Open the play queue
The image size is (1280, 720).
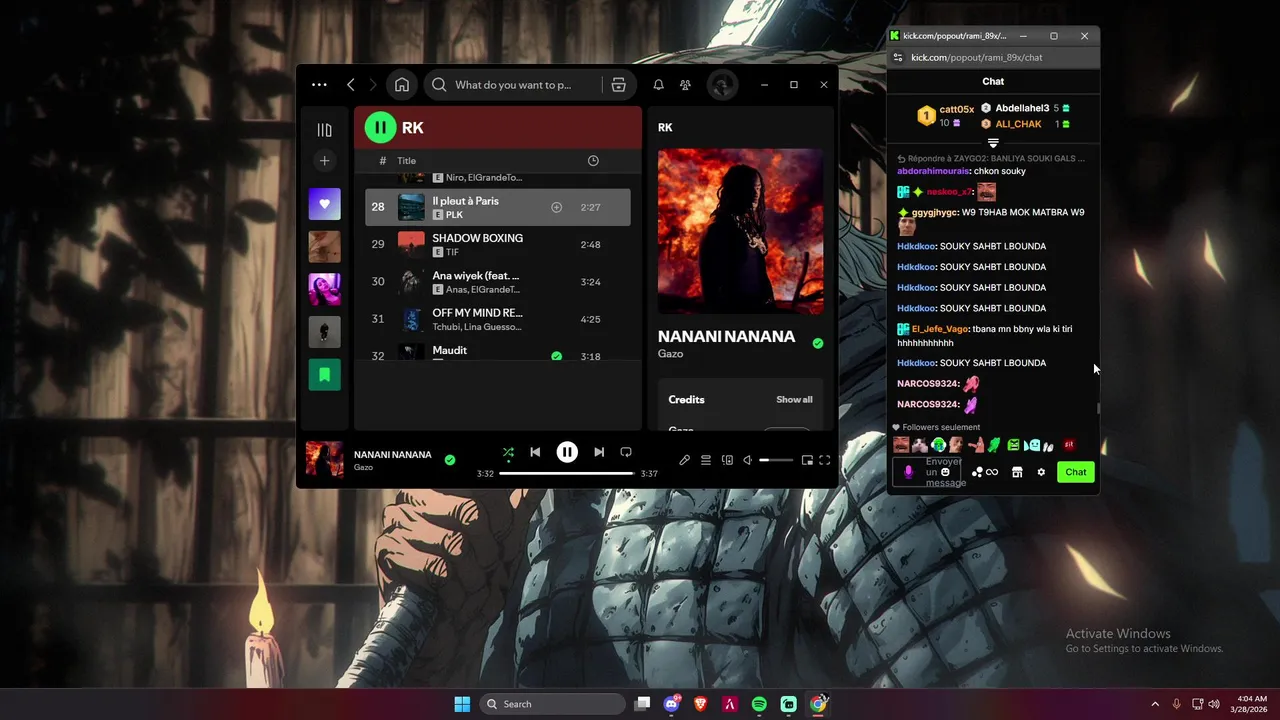click(706, 460)
